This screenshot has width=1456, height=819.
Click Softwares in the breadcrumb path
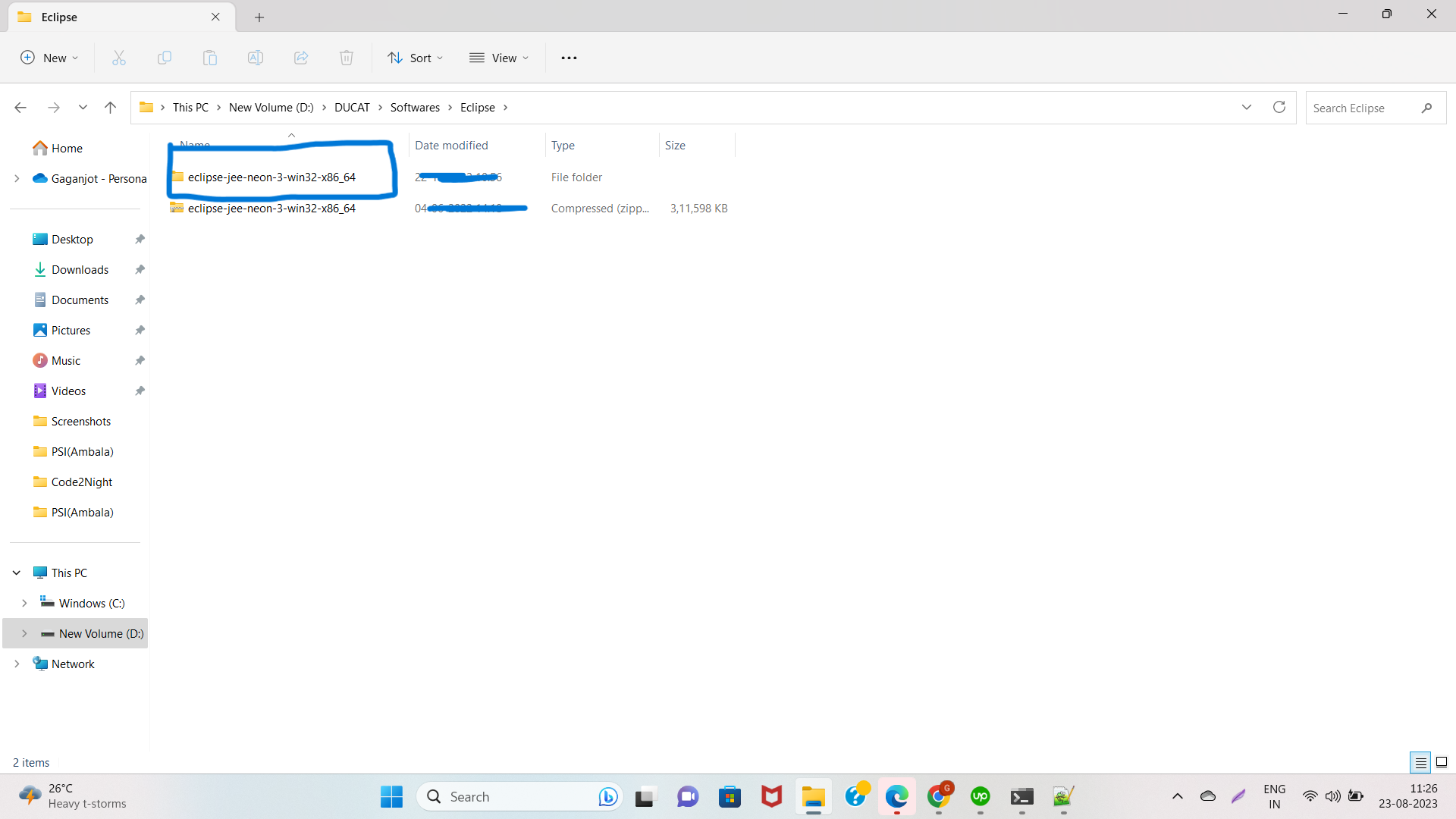(x=415, y=108)
